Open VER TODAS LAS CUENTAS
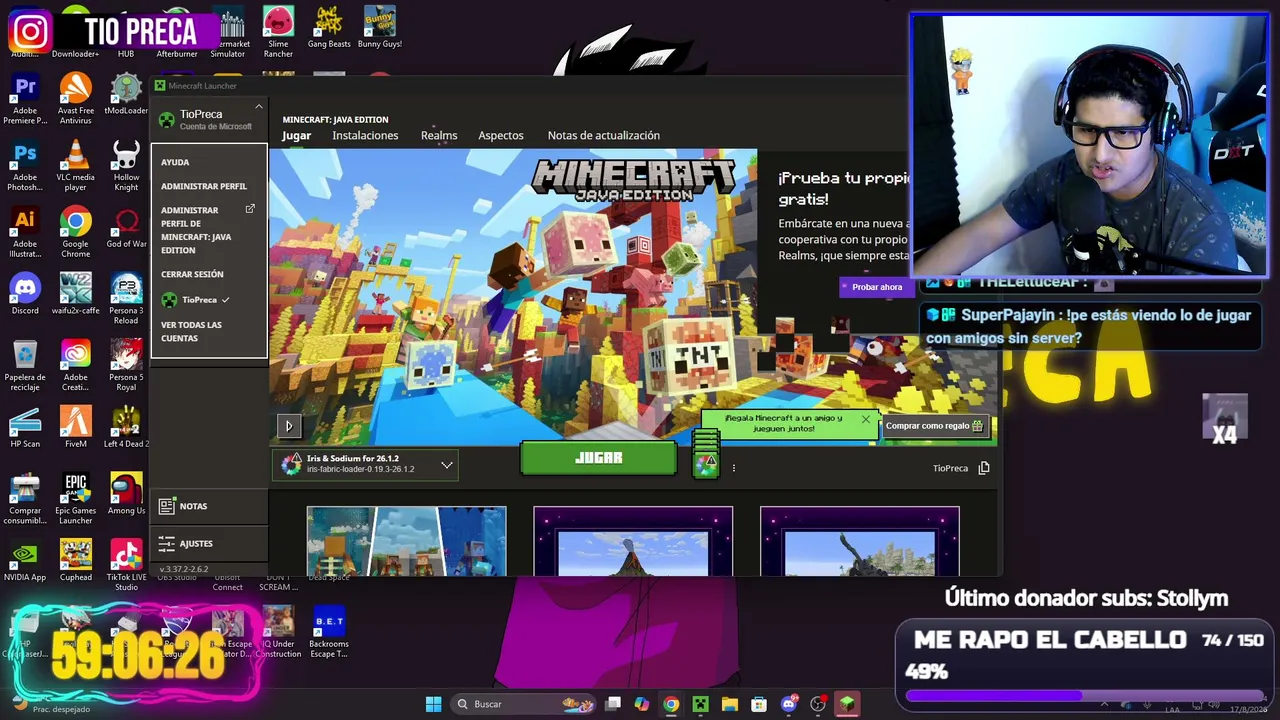This screenshot has height=720, width=1280. [191, 331]
